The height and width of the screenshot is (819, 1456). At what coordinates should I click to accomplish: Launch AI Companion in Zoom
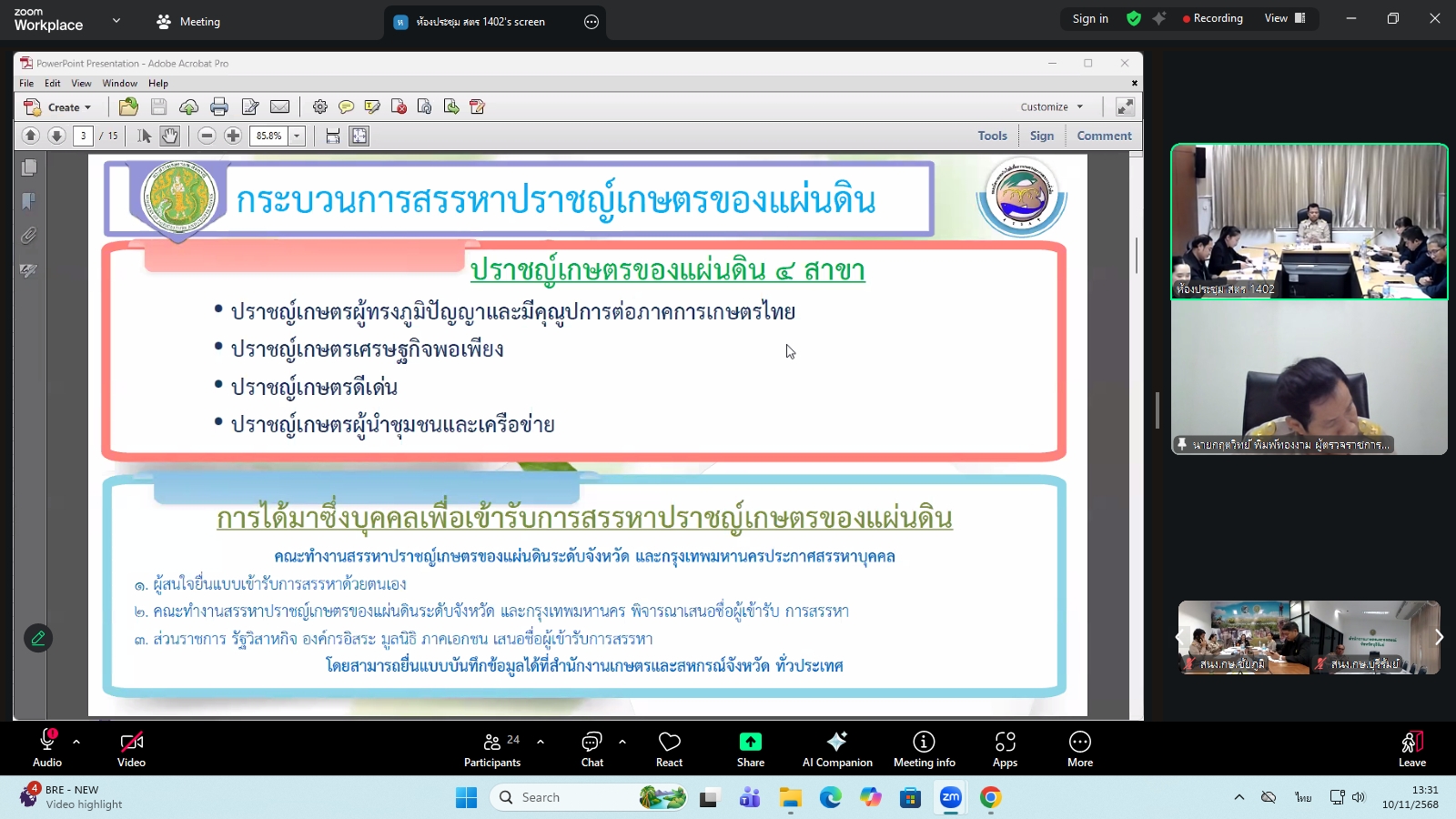(x=836, y=748)
